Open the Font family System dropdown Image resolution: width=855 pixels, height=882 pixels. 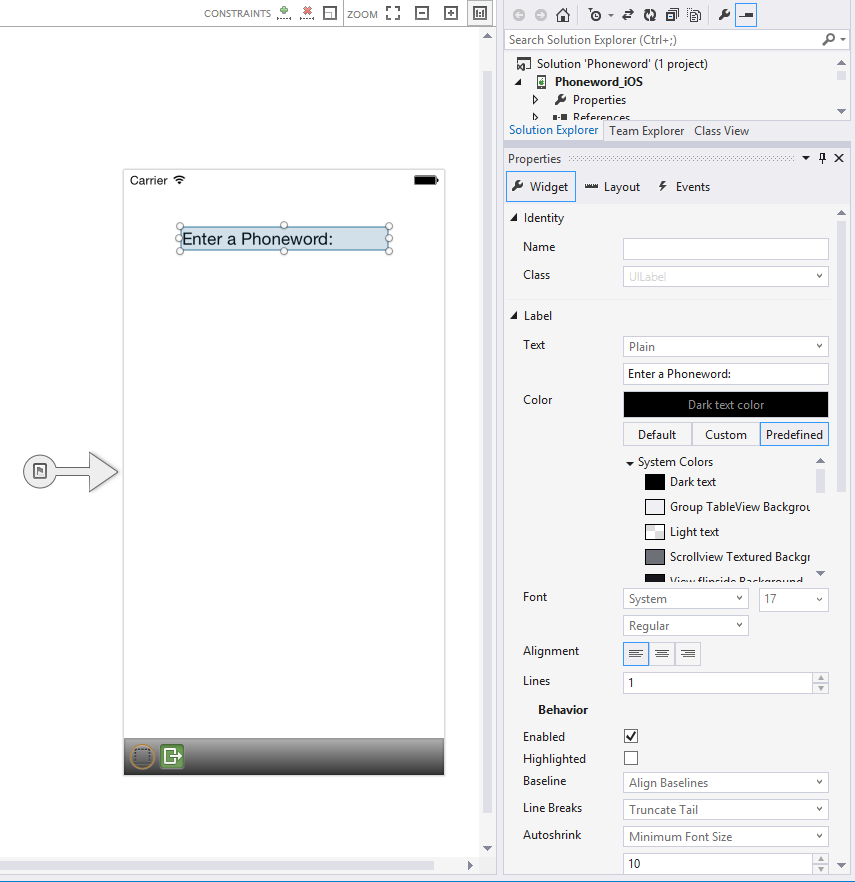tap(685, 599)
